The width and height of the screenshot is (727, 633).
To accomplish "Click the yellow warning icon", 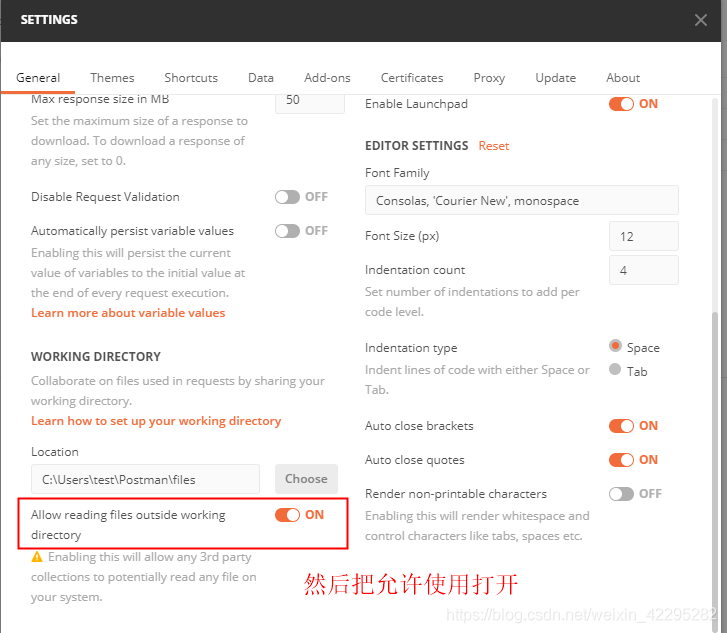I will [x=37, y=556].
